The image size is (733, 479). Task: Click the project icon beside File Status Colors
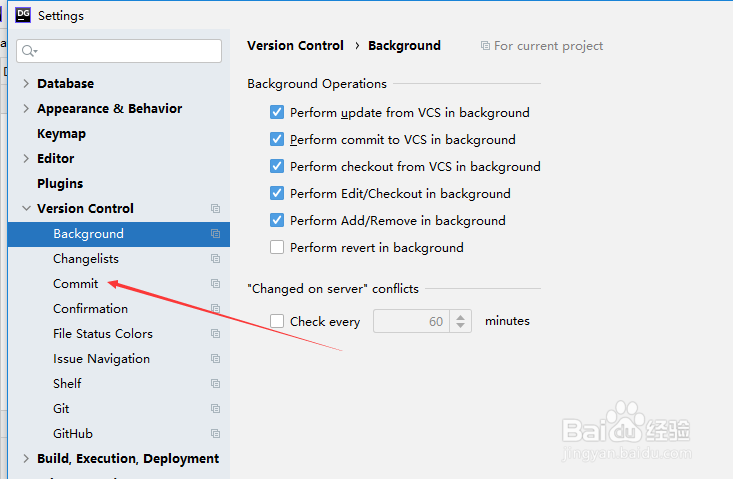pos(215,334)
